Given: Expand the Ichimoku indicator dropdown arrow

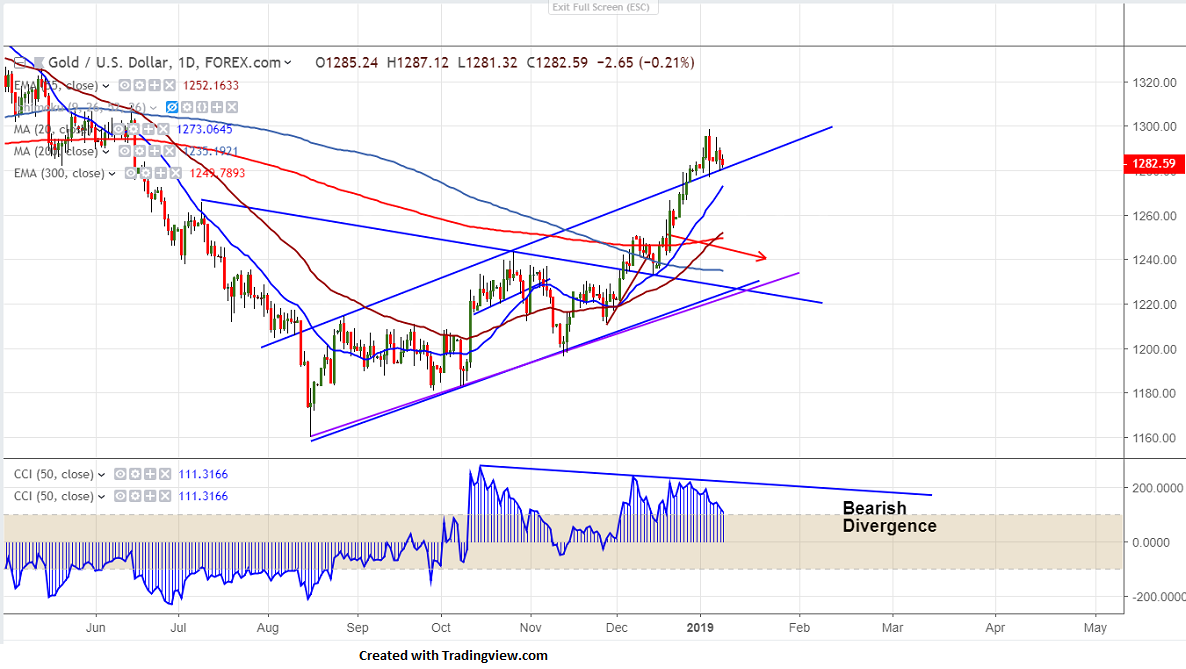Looking at the screenshot, I should tap(153, 108).
